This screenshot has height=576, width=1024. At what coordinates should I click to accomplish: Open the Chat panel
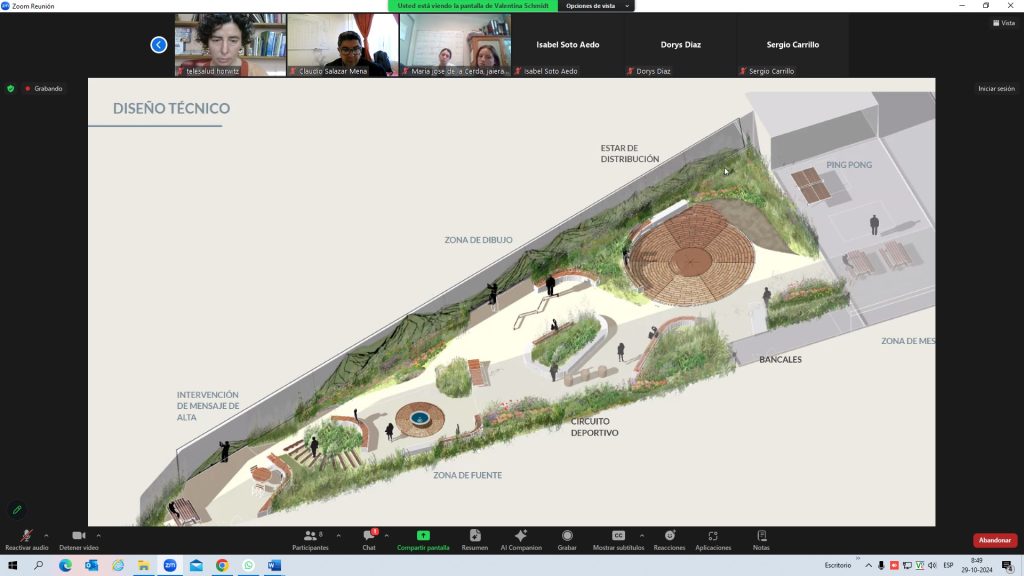point(369,539)
